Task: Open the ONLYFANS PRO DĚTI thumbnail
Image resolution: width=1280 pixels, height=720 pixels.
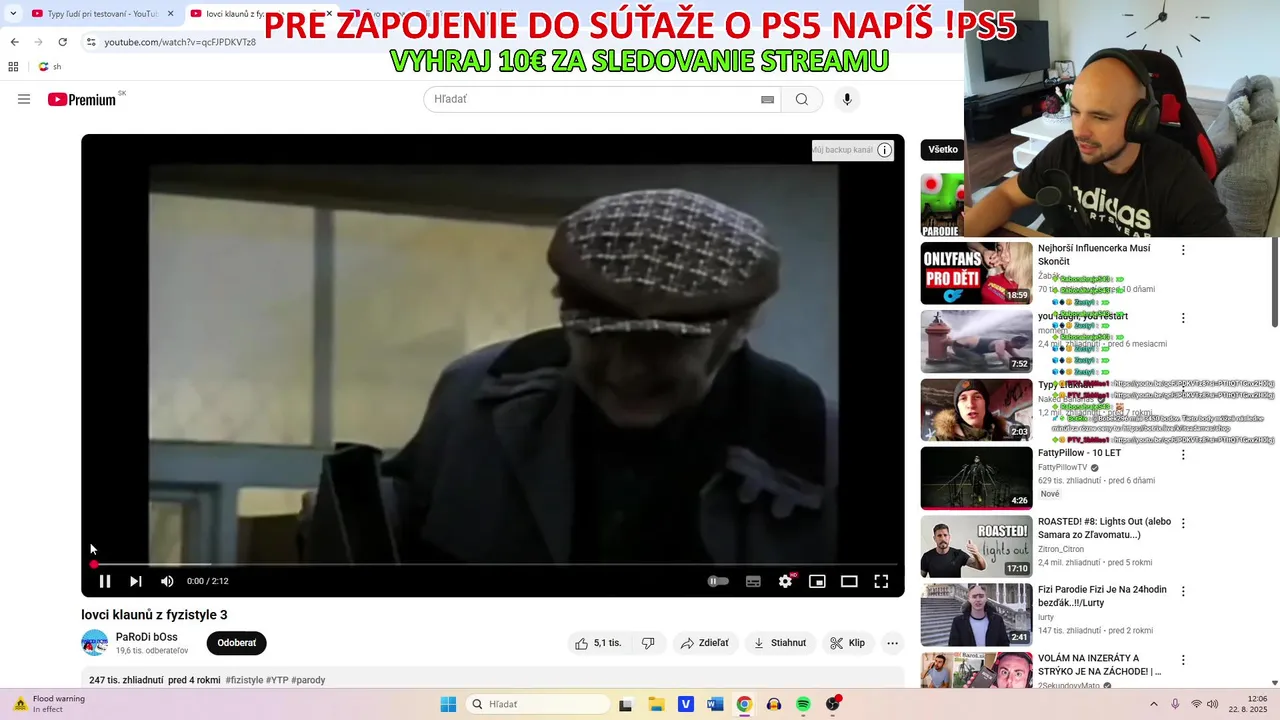Action: (x=977, y=273)
